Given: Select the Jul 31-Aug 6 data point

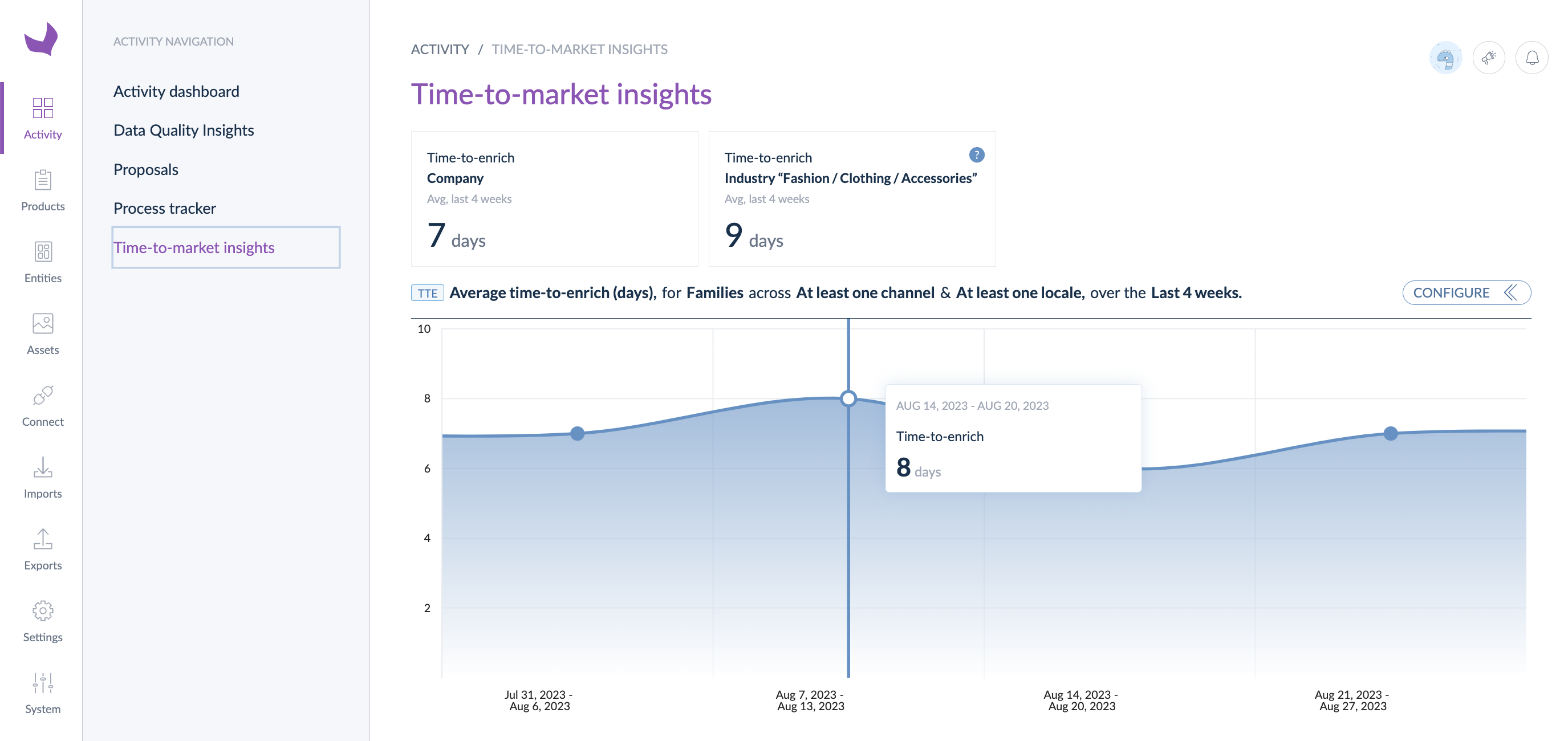Looking at the screenshot, I should [577, 433].
